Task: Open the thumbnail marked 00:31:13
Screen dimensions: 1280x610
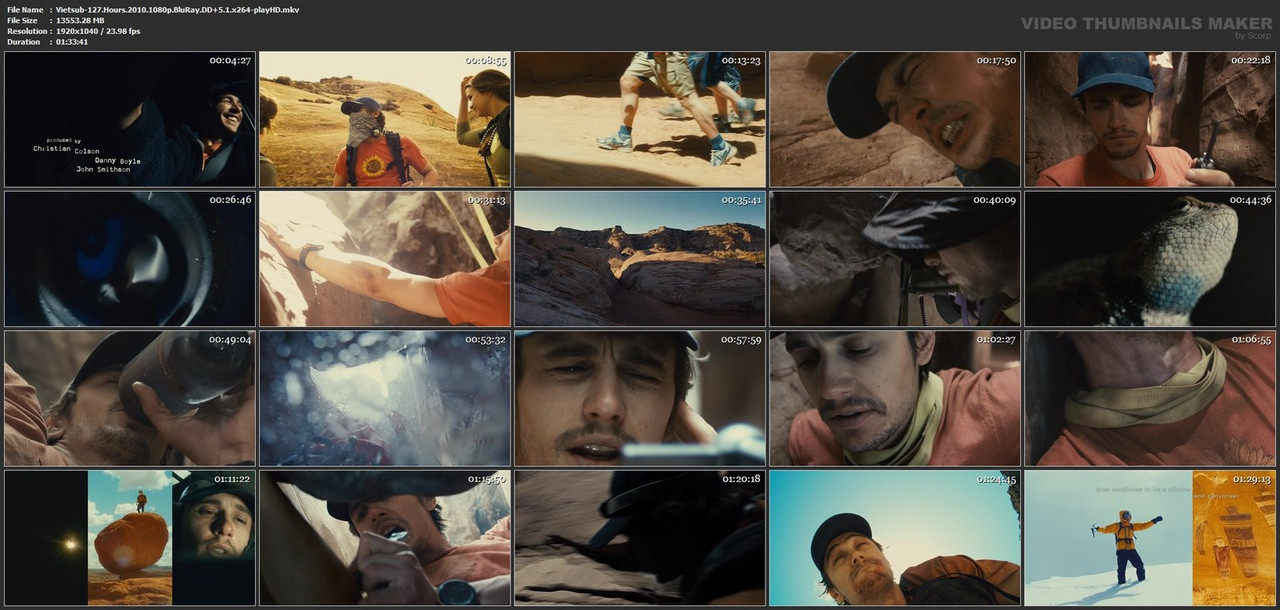Action: coord(385,259)
